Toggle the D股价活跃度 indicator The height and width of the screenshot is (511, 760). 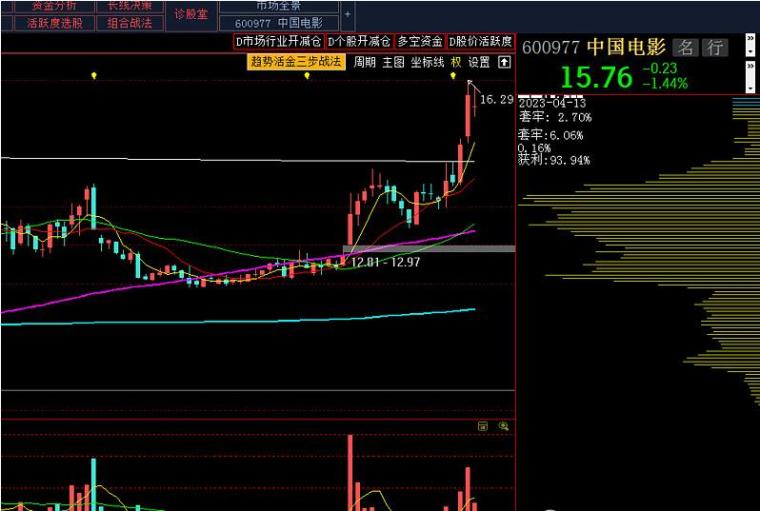(x=480, y=42)
